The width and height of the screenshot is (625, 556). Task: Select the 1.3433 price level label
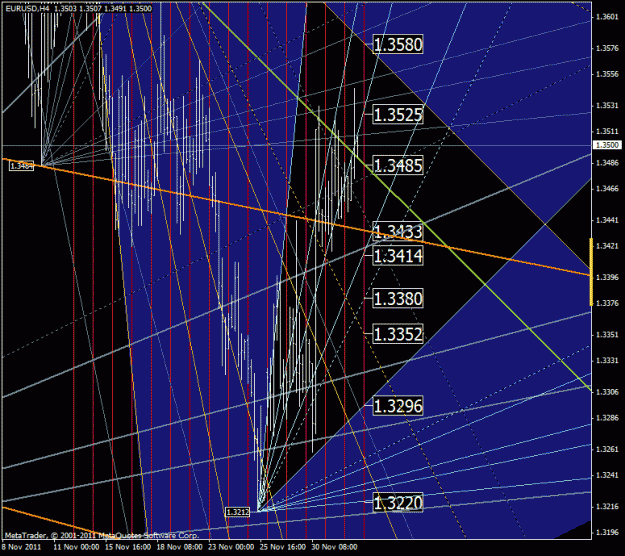coord(398,231)
